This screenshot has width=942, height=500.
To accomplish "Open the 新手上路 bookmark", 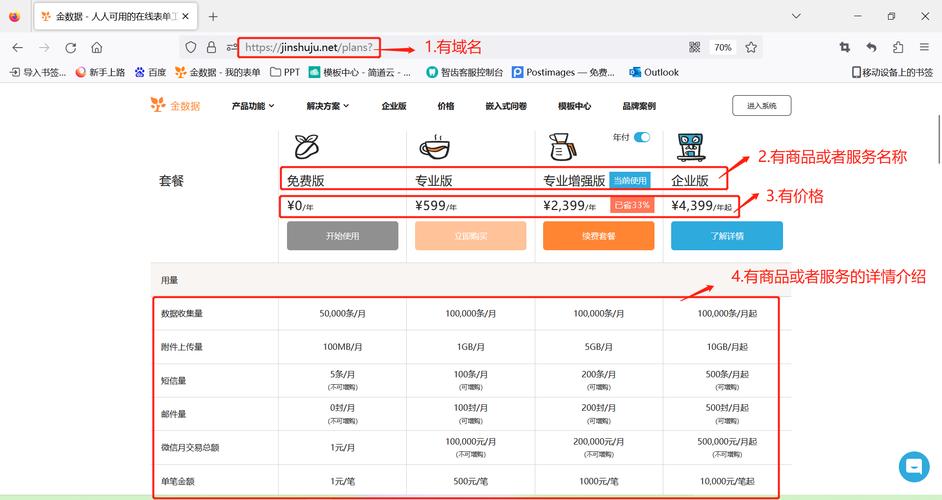I will pyautogui.click(x=100, y=72).
